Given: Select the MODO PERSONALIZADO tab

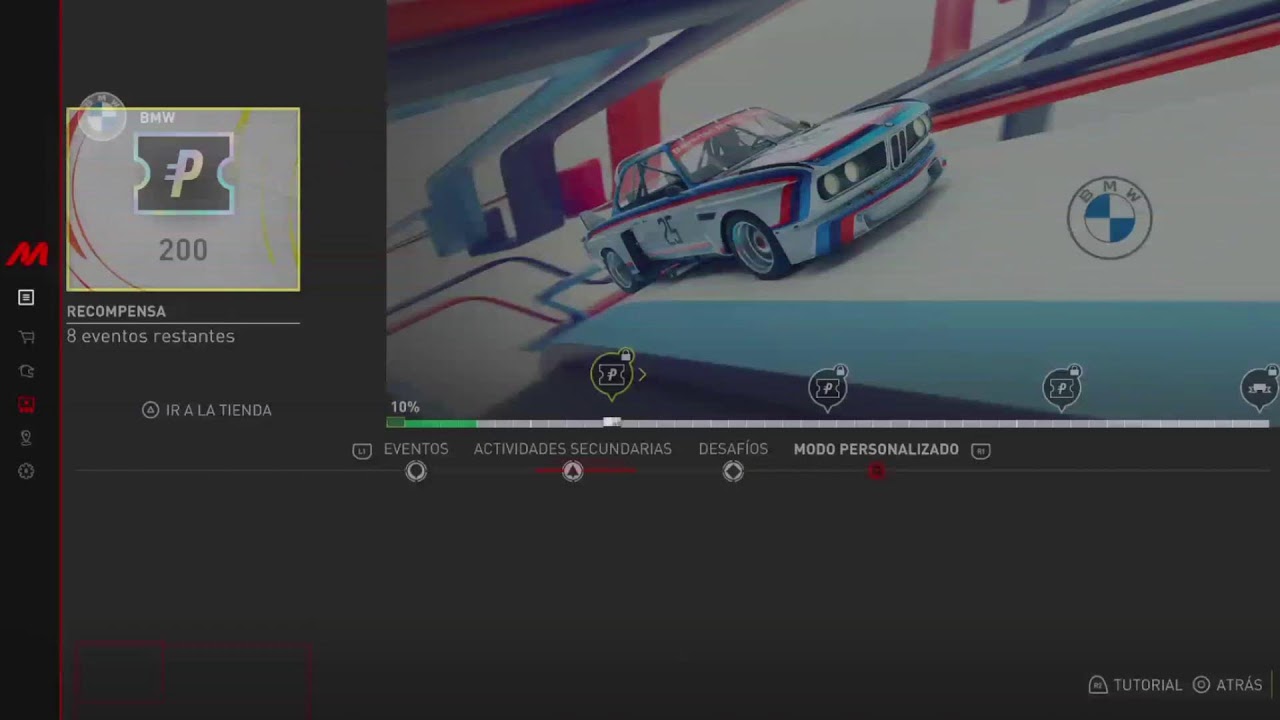Looking at the screenshot, I should (x=876, y=449).
